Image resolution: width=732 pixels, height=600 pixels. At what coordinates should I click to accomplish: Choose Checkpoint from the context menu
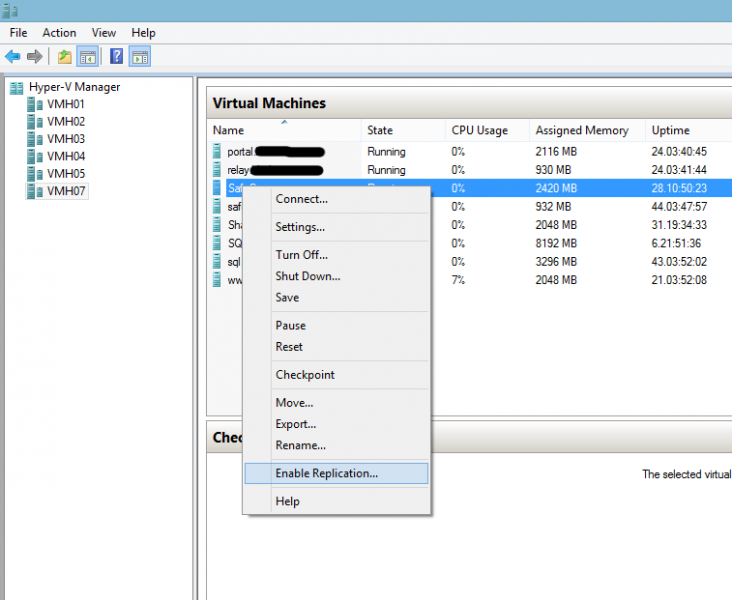pos(305,375)
